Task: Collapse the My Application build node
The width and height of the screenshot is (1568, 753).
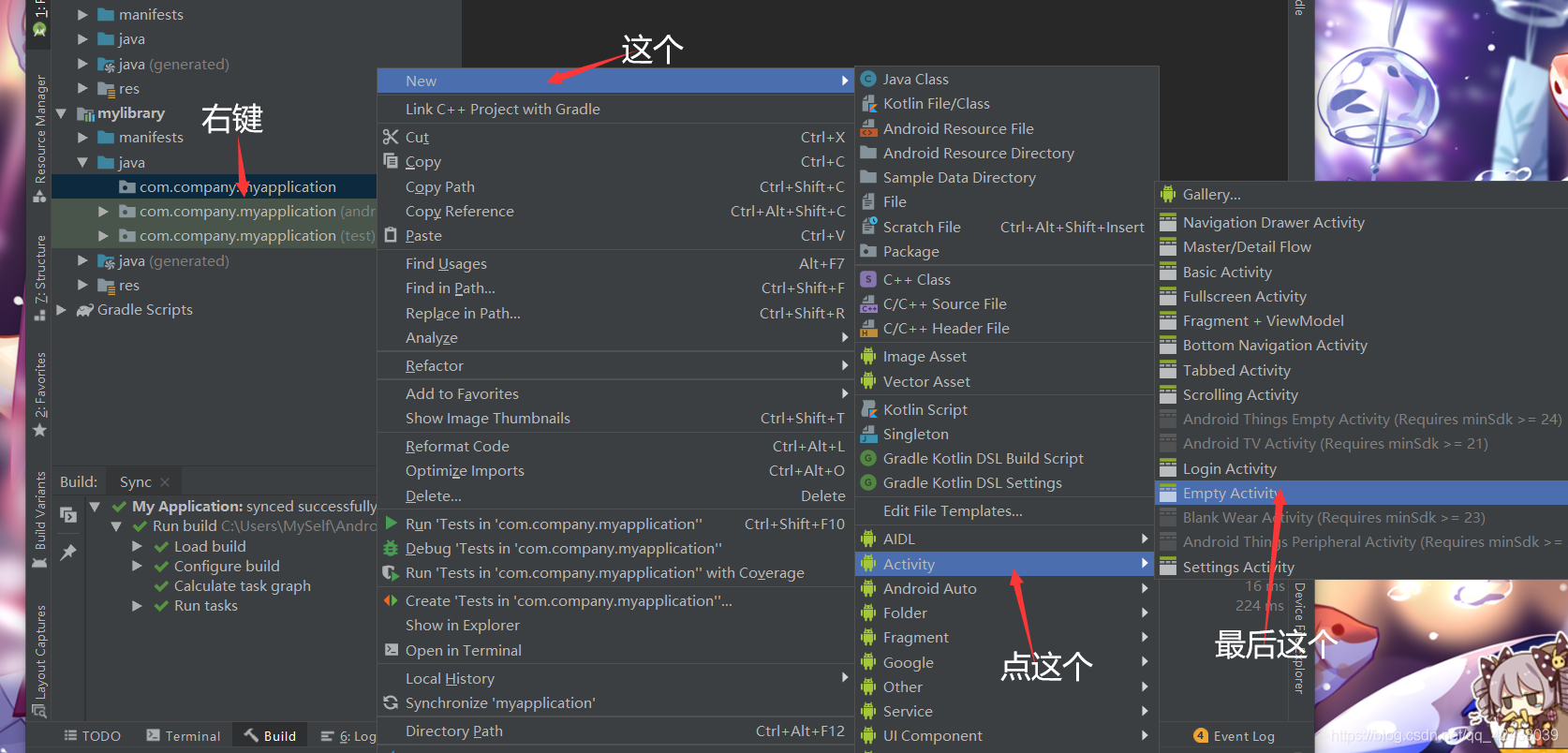Action: click(x=95, y=507)
